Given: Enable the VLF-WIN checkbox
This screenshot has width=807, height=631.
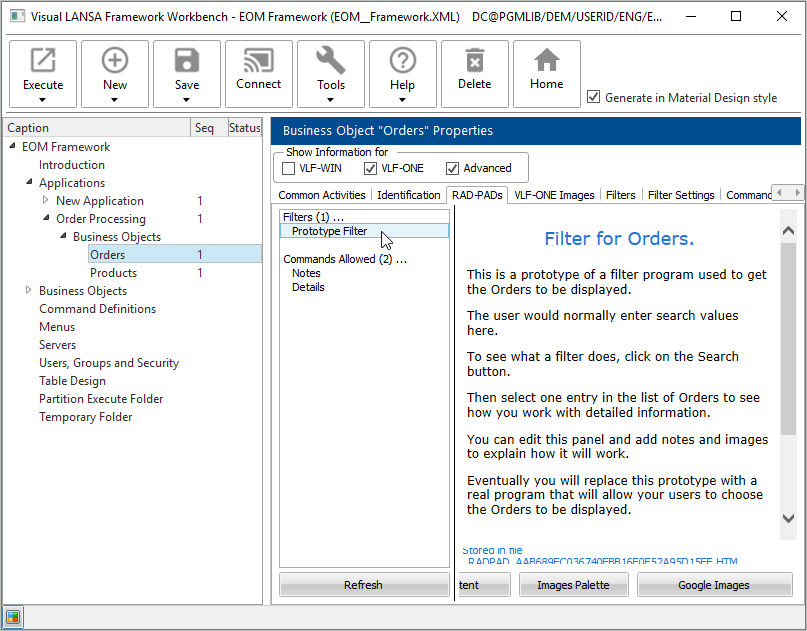Looking at the screenshot, I should tap(289, 168).
